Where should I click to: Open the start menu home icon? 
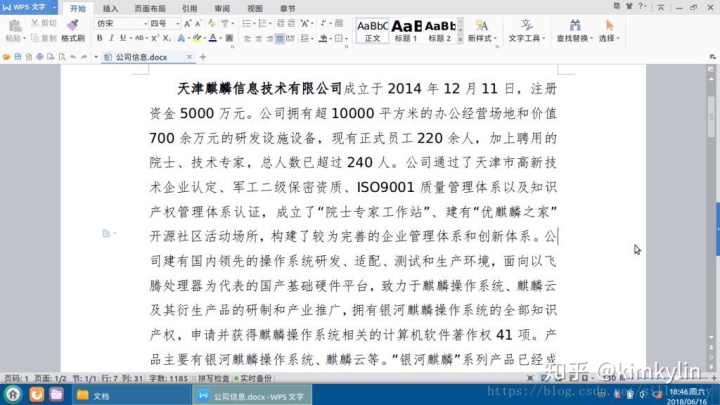coord(13,394)
